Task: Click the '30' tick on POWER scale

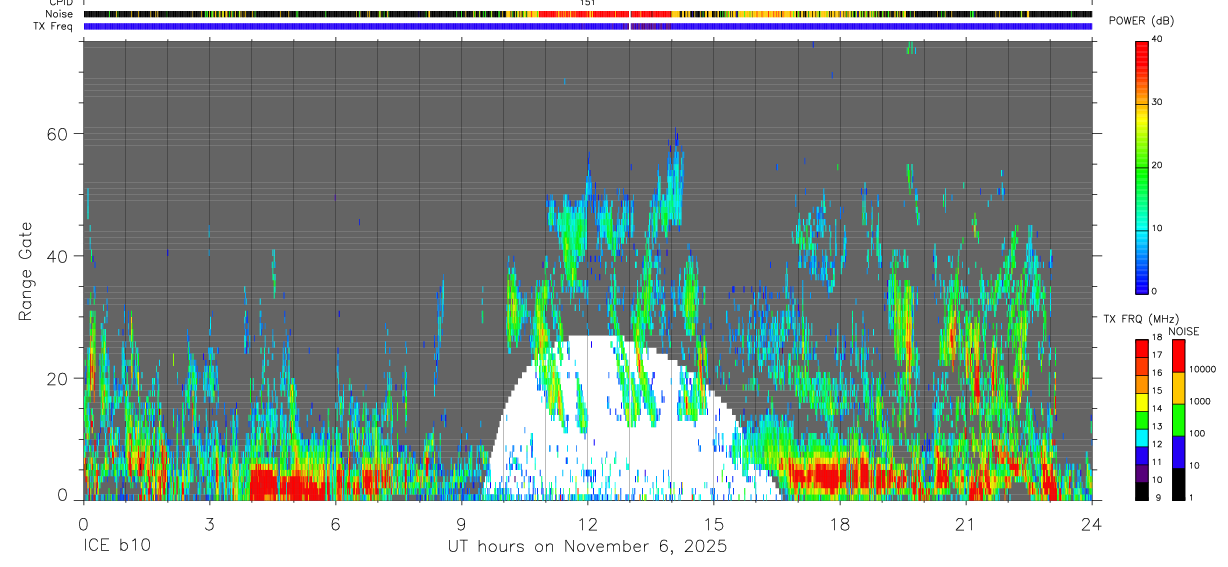Action: [1157, 103]
